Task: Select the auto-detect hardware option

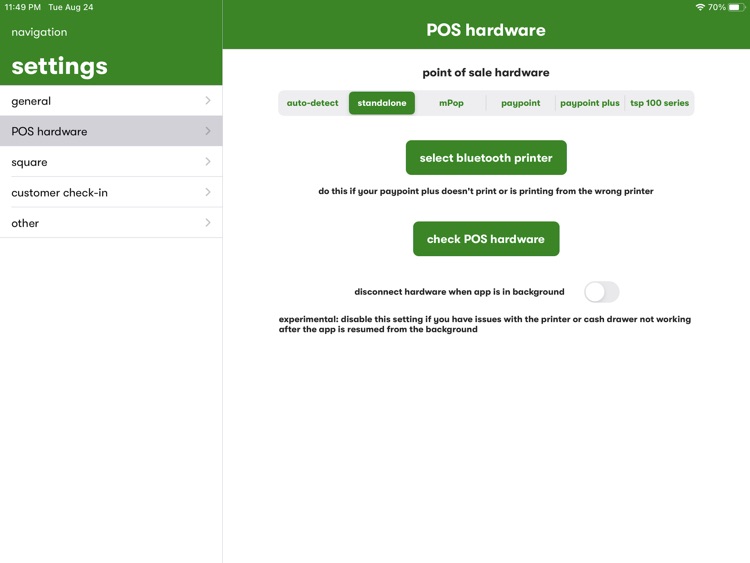Action: (312, 103)
